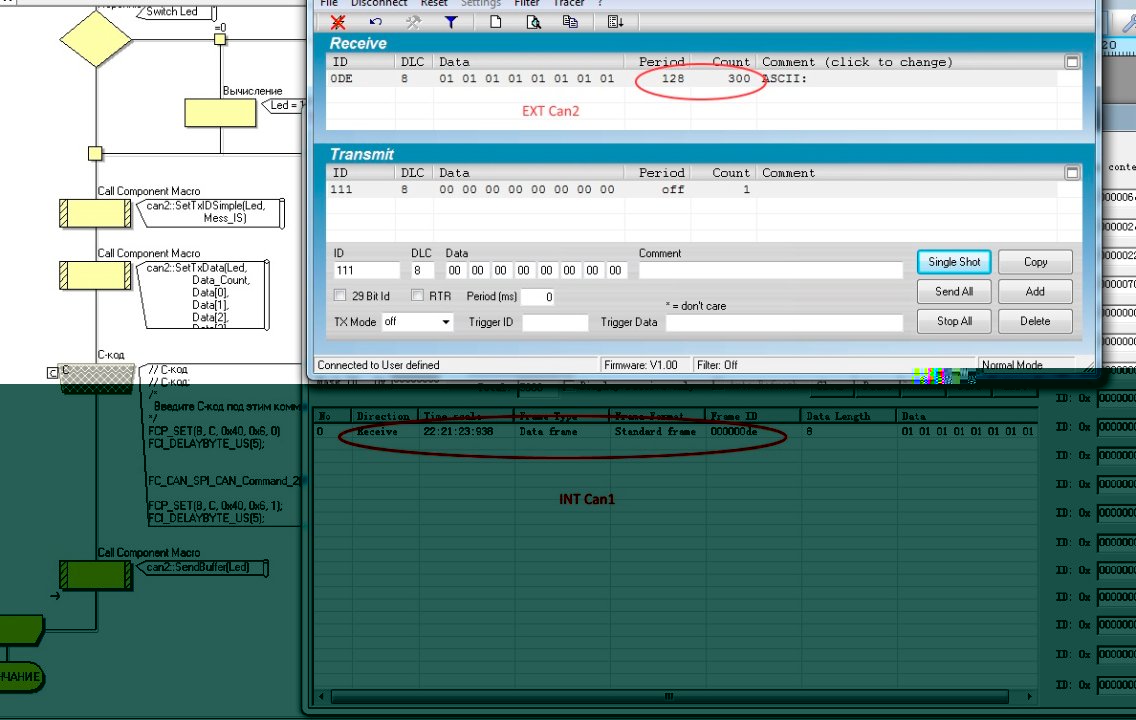Screen dimensions: 1136x720
Task: Click the blue undo/reset arrow icon
Action: [375, 22]
